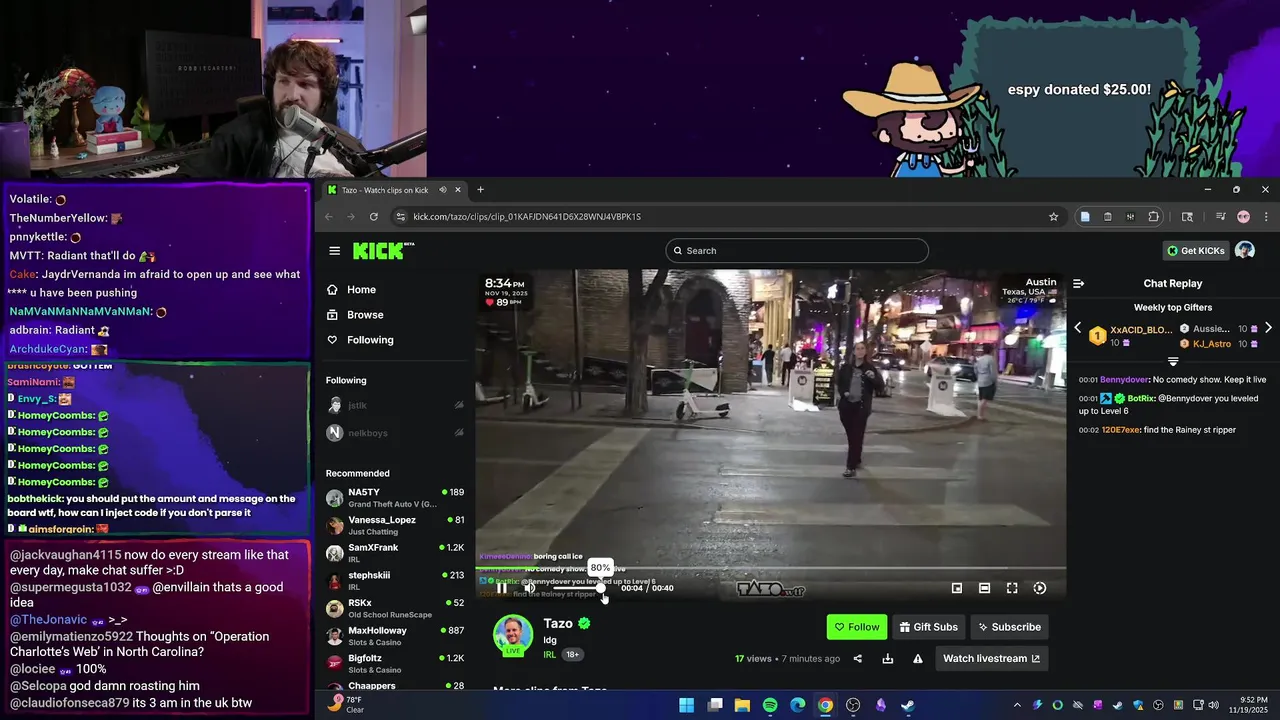The height and width of the screenshot is (720, 1280).
Task: Toggle theater mode in the video player
Action: click(x=984, y=588)
